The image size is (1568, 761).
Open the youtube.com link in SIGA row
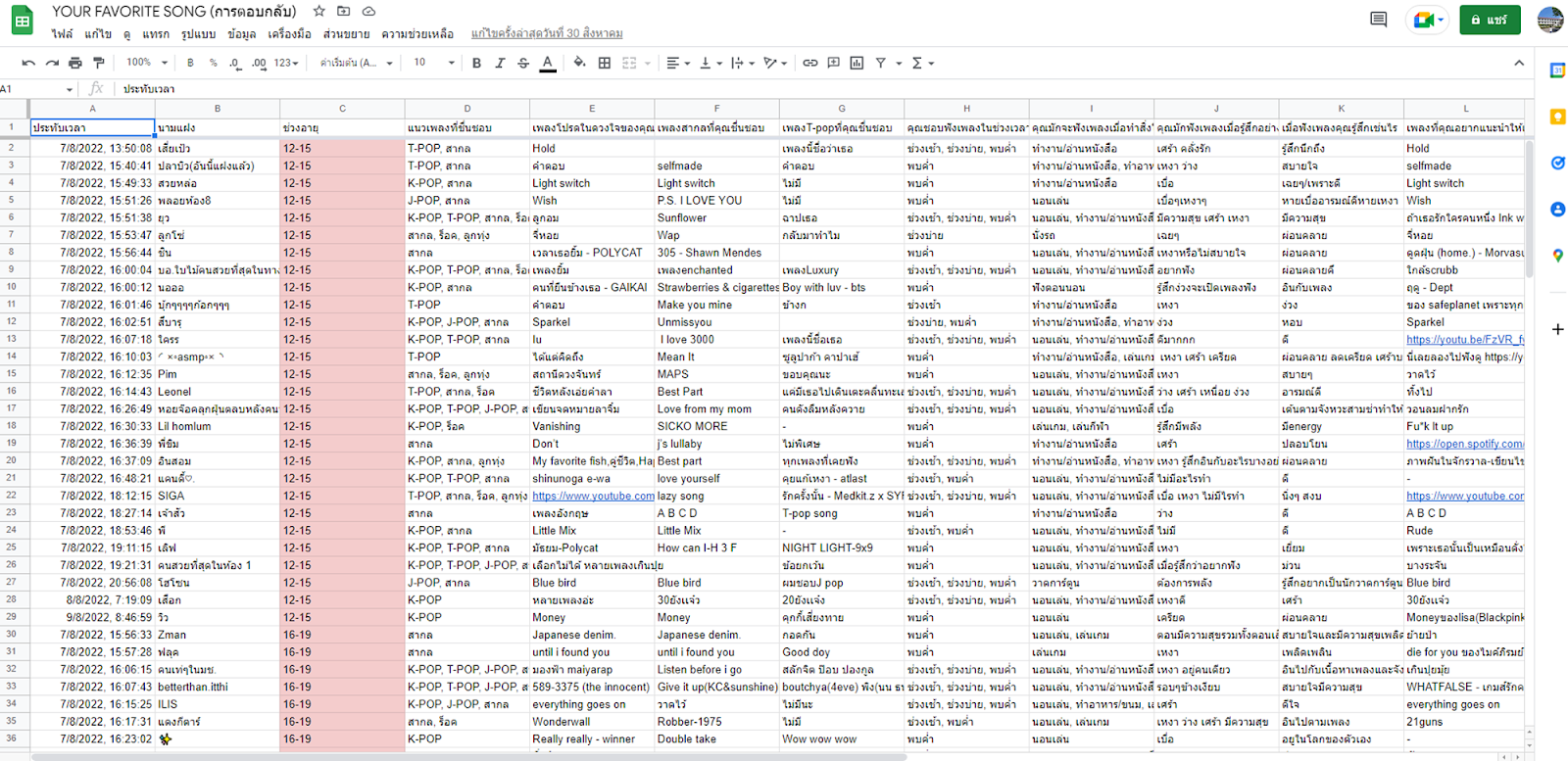593,497
